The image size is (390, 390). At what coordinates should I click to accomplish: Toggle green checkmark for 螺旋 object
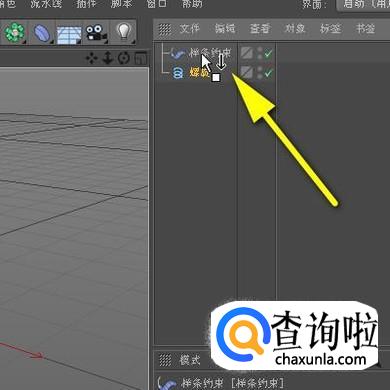268,73
